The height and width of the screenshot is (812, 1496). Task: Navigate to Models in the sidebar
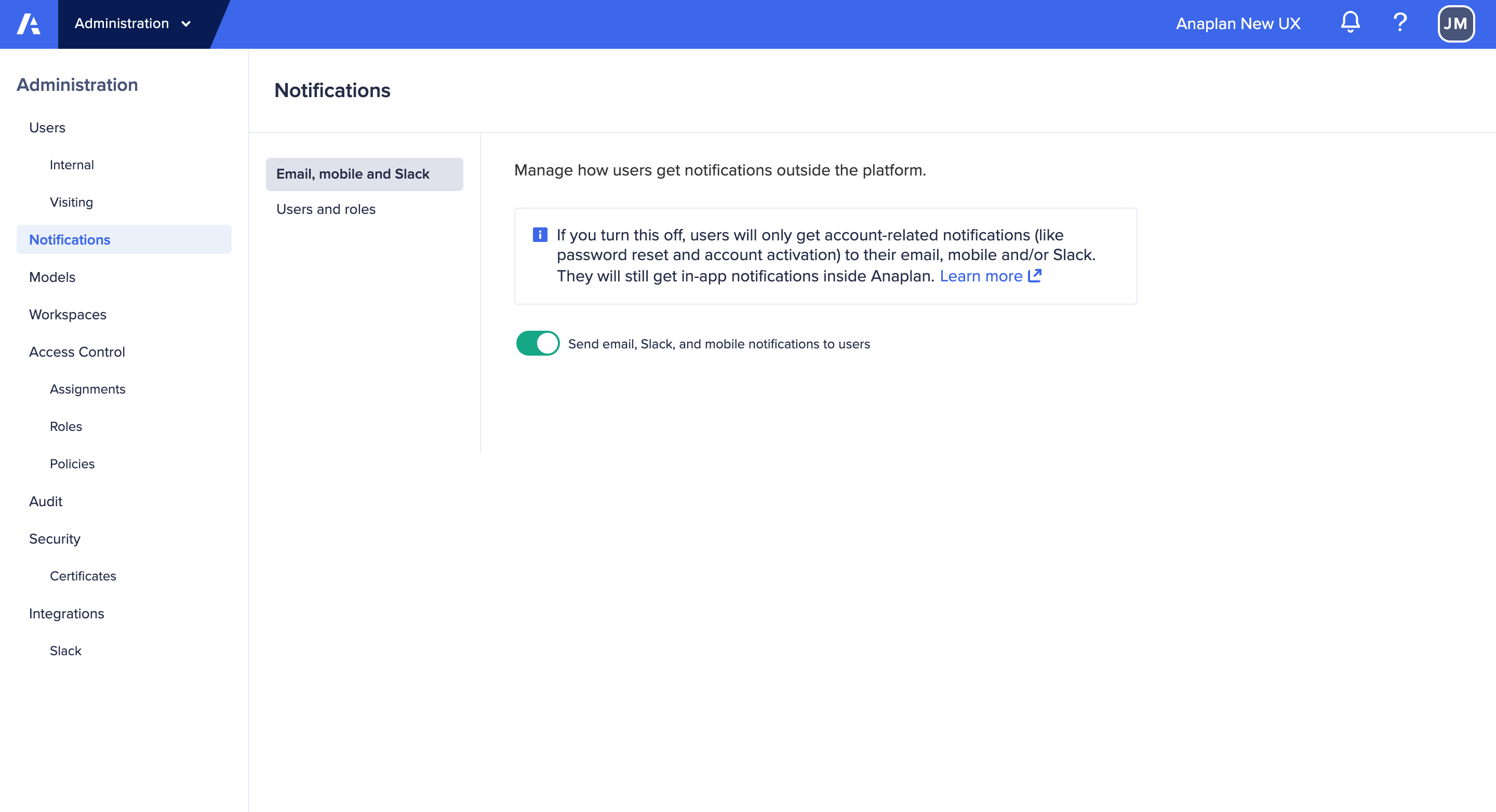click(52, 277)
